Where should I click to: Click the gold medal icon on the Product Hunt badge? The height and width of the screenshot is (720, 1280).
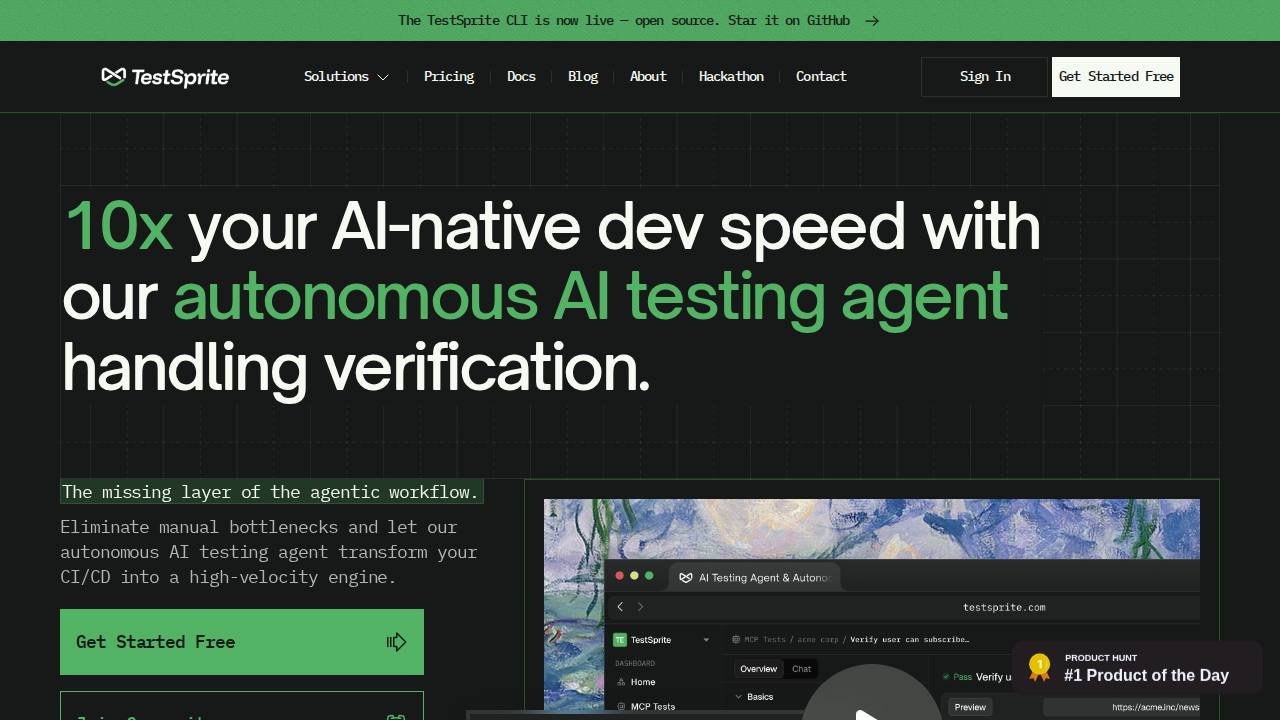[1040, 668]
